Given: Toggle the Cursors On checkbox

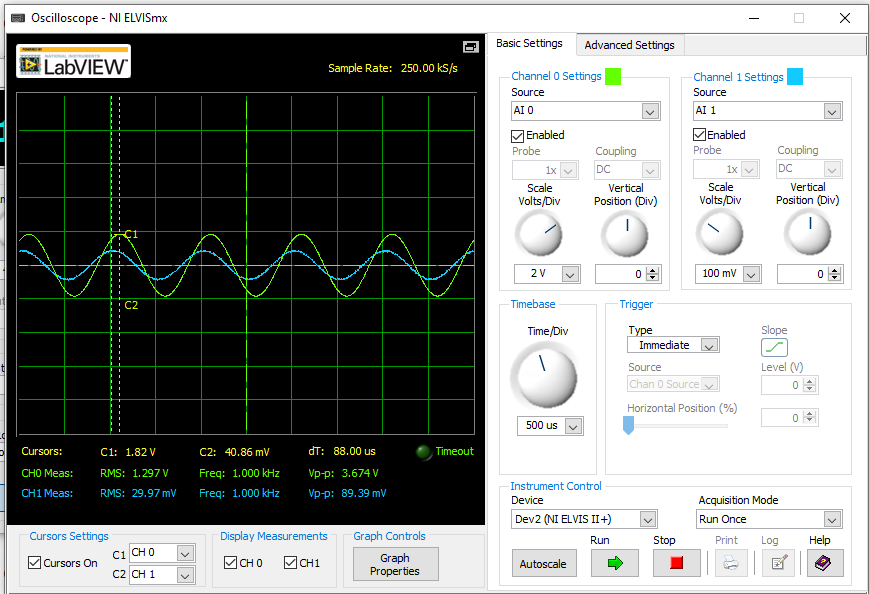Looking at the screenshot, I should click(35, 562).
